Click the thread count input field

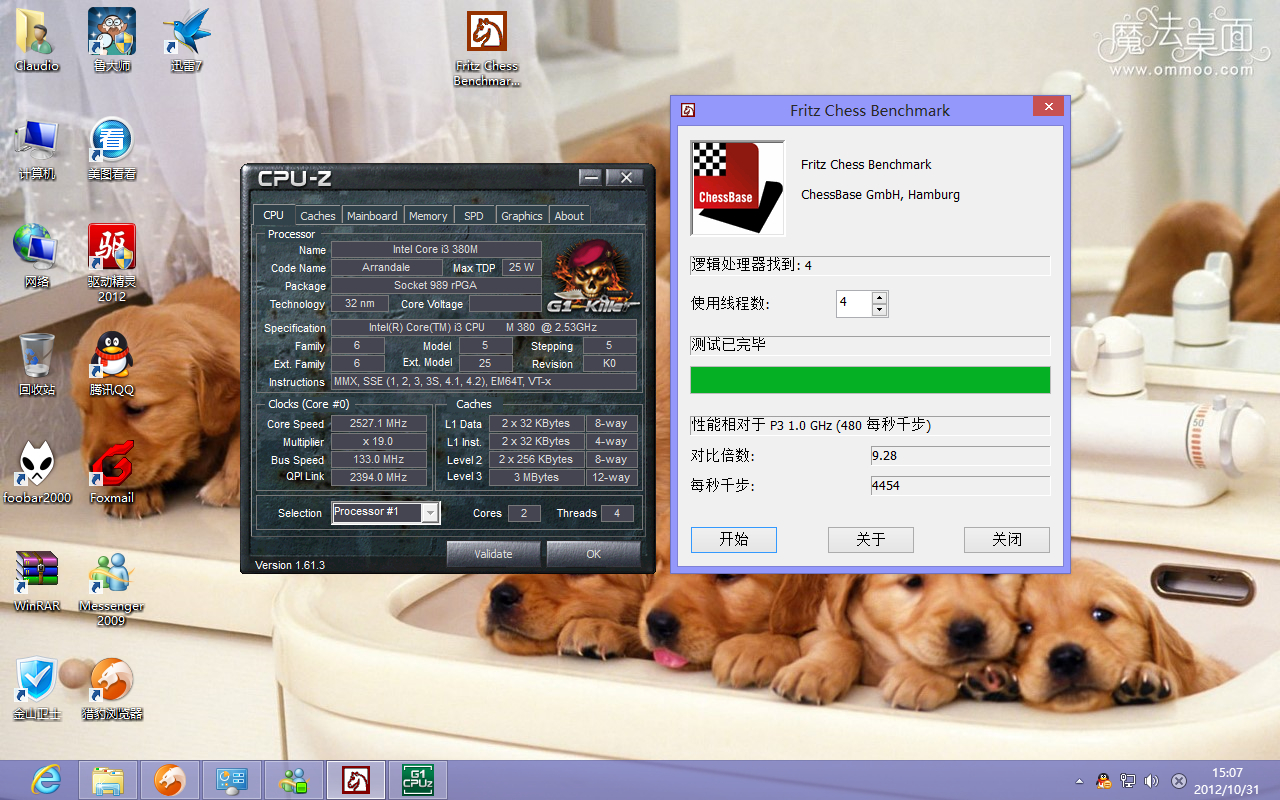(x=854, y=303)
